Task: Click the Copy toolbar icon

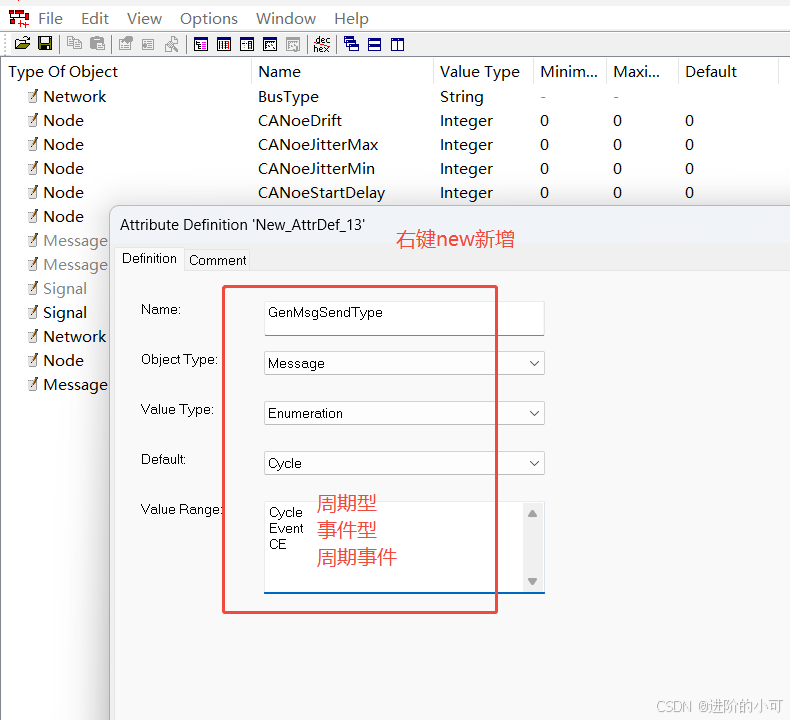Action: coord(74,44)
